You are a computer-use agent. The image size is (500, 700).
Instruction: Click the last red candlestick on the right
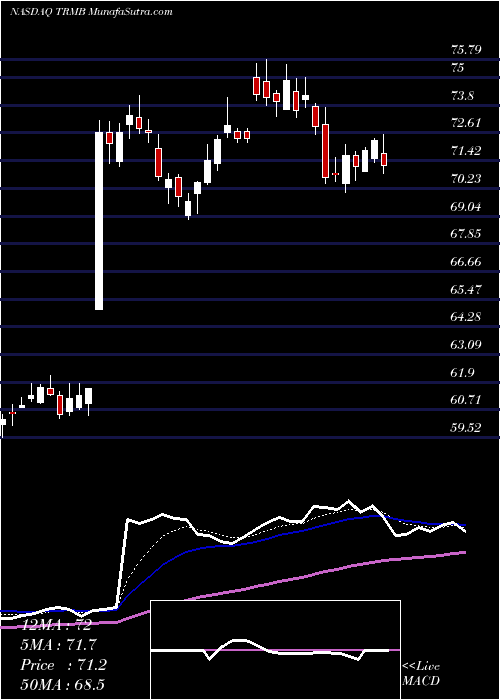384,159
